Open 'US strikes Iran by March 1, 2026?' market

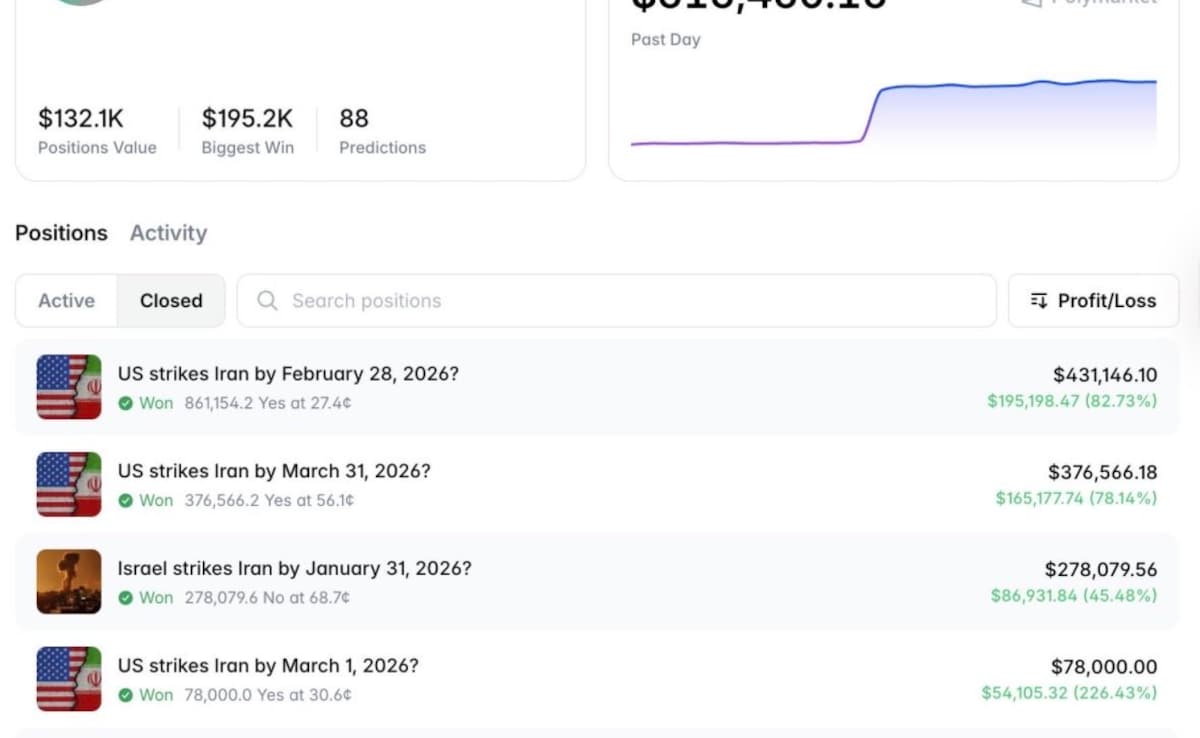point(268,666)
